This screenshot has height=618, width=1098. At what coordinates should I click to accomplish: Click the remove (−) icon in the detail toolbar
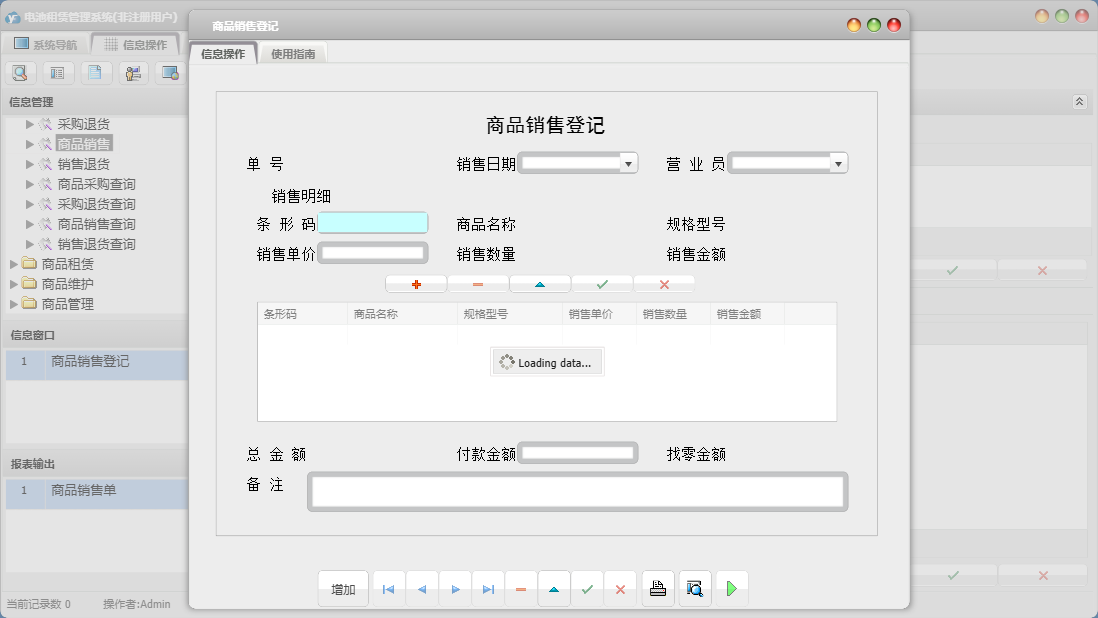coord(478,283)
